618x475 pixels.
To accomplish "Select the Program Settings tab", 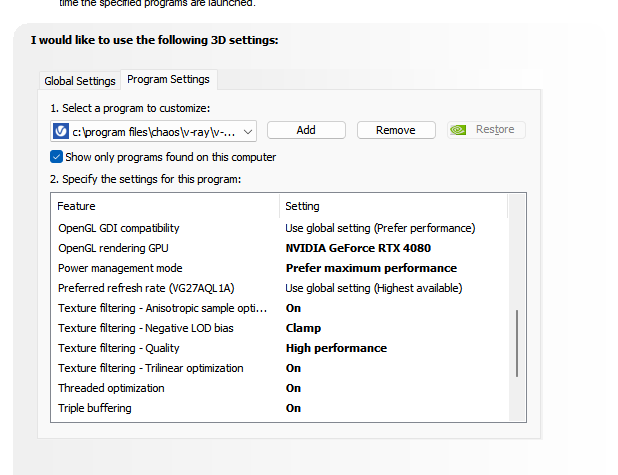I will [x=168, y=80].
